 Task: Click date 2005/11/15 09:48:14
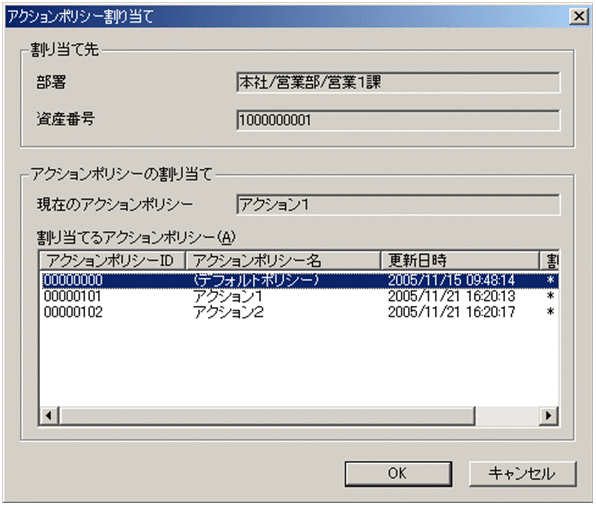tap(451, 280)
